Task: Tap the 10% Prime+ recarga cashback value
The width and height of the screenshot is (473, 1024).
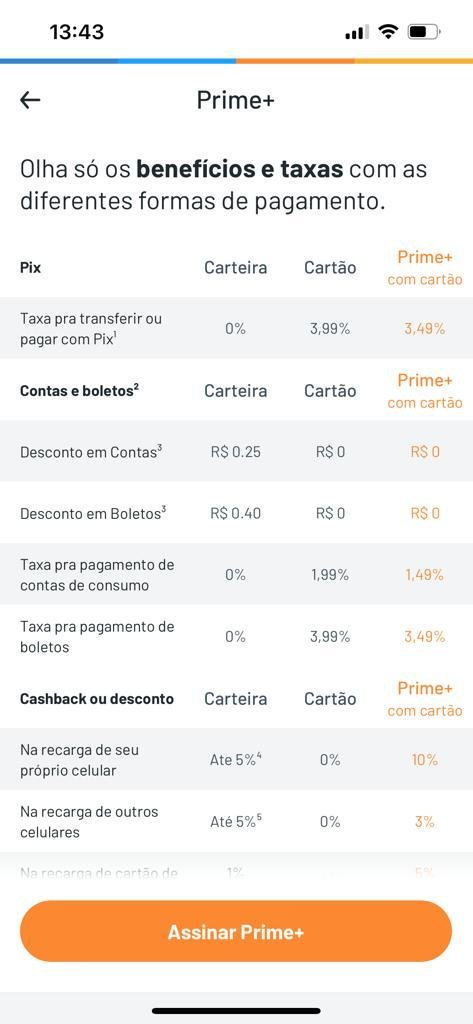Action: [x=425, y=760]
